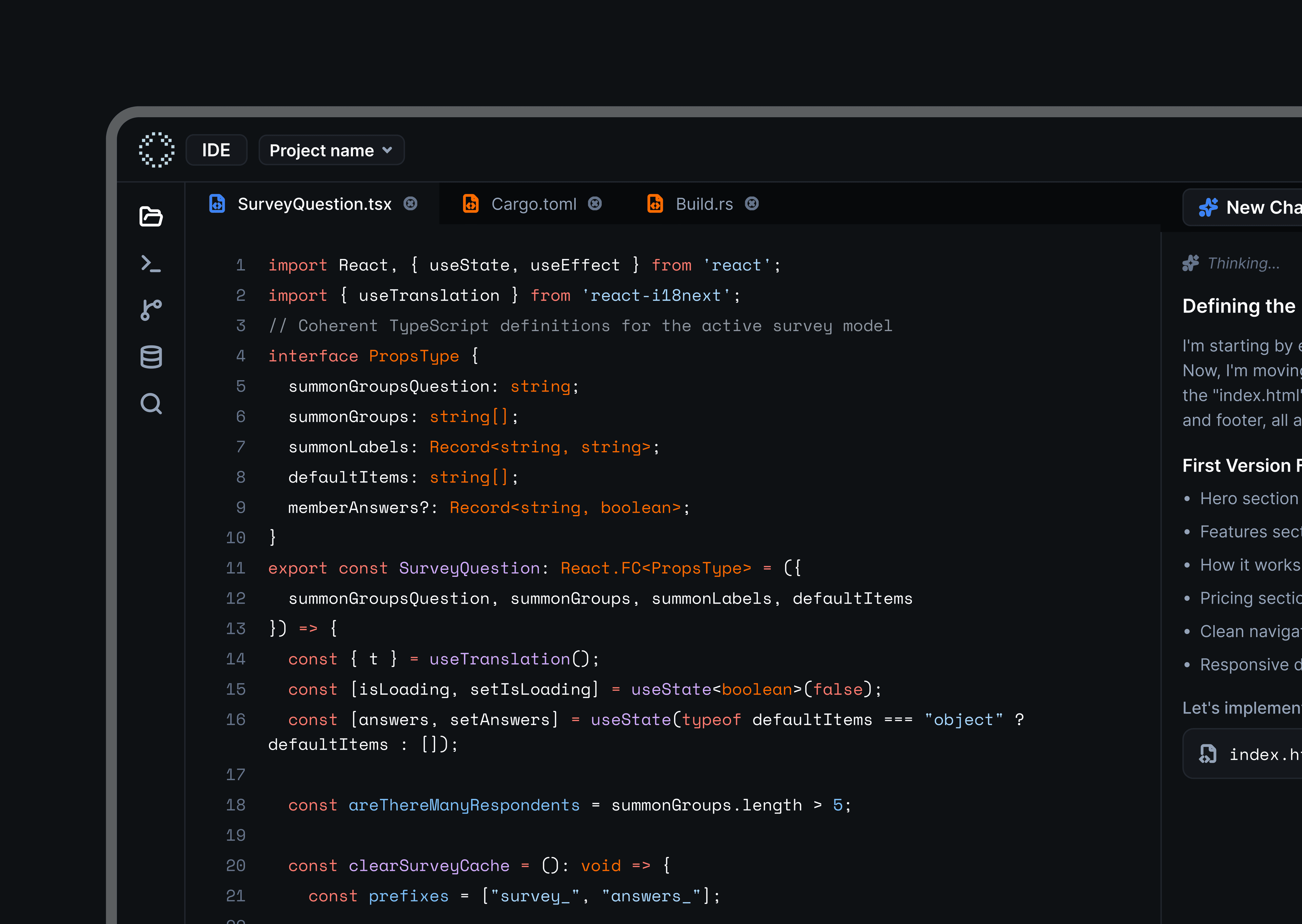The width and height of the screenshot is (1302, 924).
Task: Click 'prefixes' variable on line 21
Action: [409, 896]
